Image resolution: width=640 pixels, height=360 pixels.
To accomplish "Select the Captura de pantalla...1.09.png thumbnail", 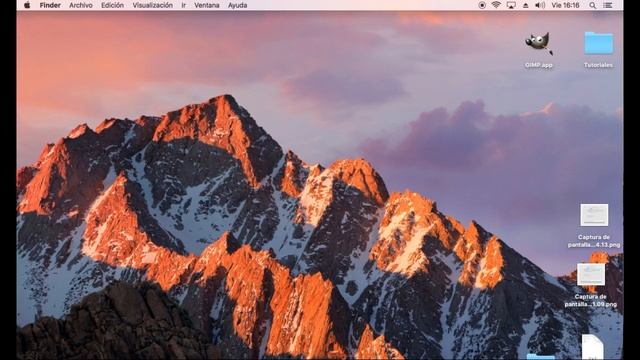I will pyautogui.click(x=591, y=274).
